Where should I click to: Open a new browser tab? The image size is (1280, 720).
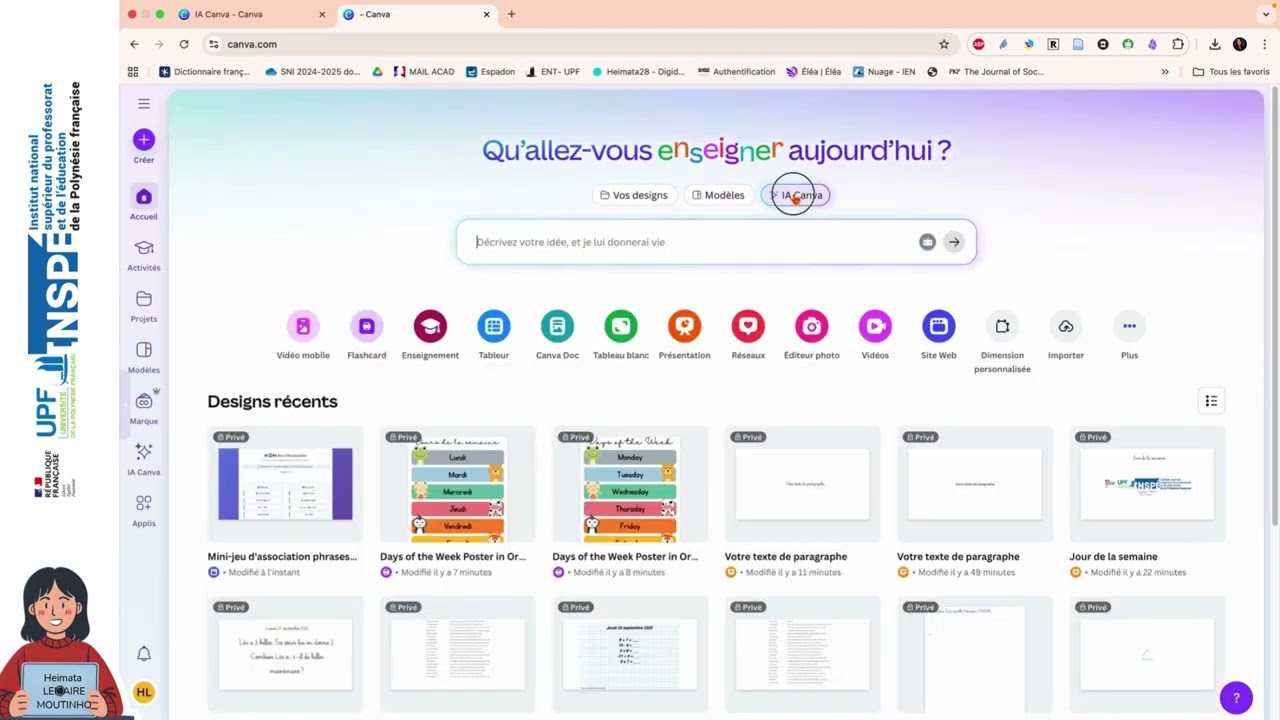511,14
